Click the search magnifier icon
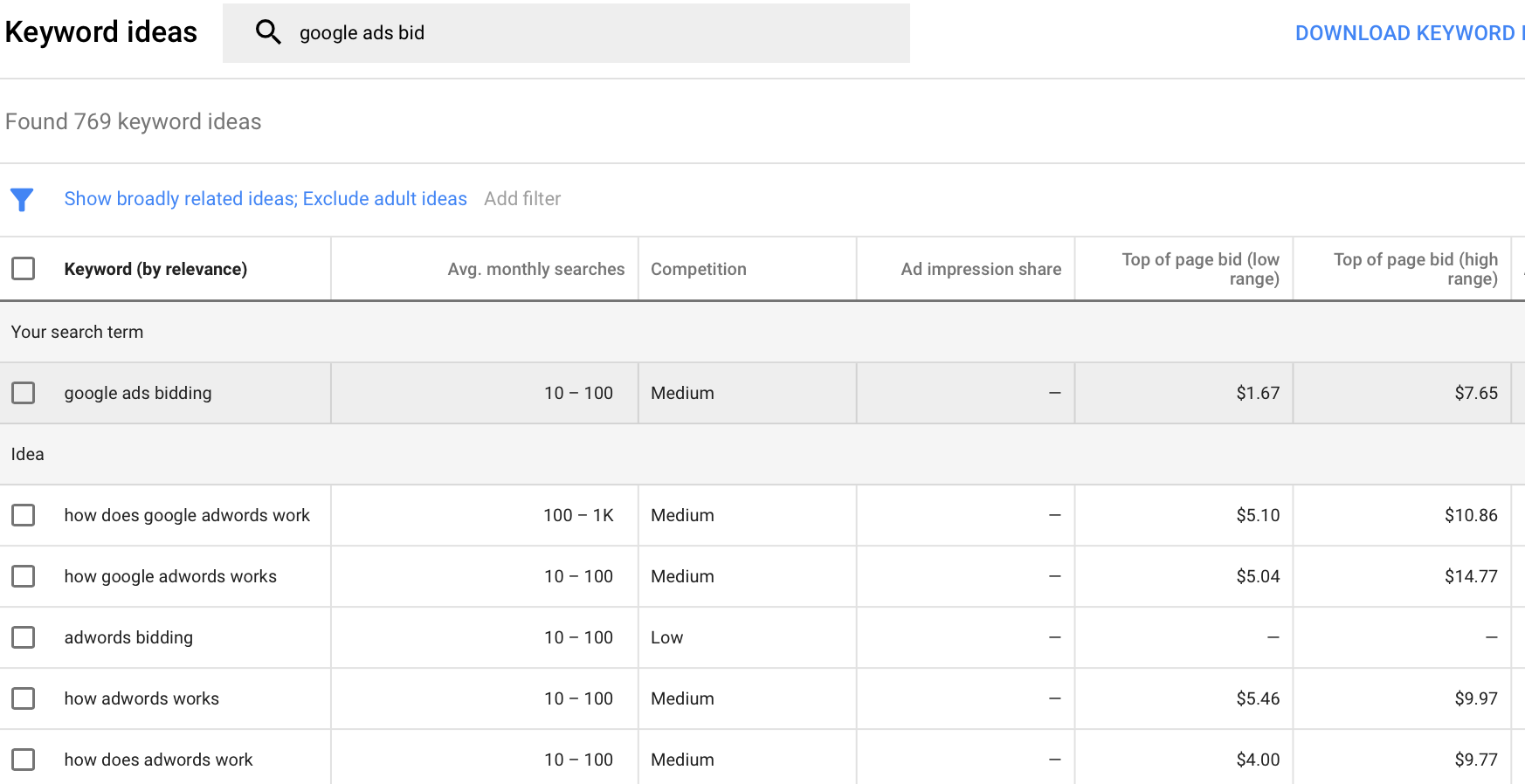The image size is (1525, 784). point(268,32)
